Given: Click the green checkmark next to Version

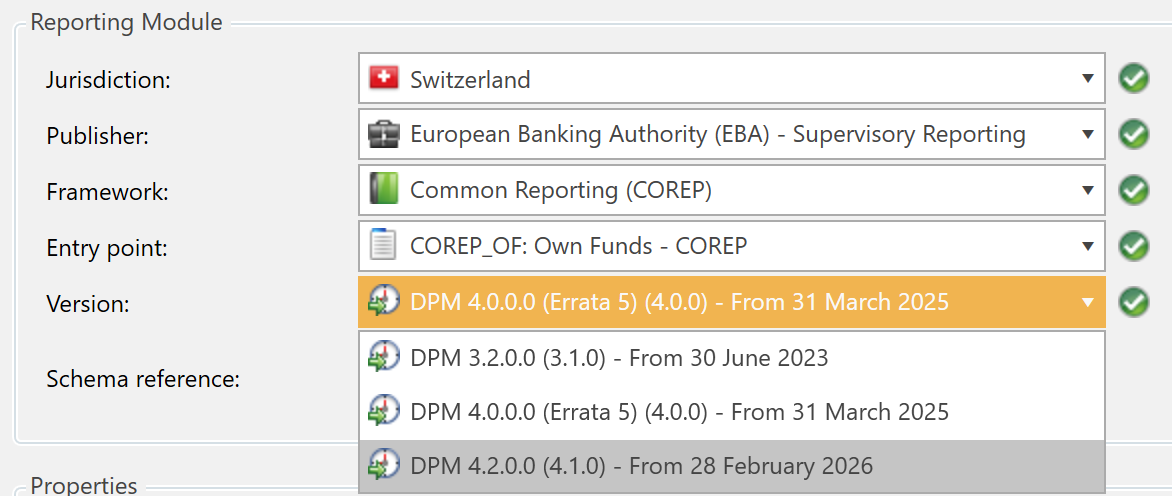Looking at the screenshot, I should pyautogui.click(x=1134, y=302).
